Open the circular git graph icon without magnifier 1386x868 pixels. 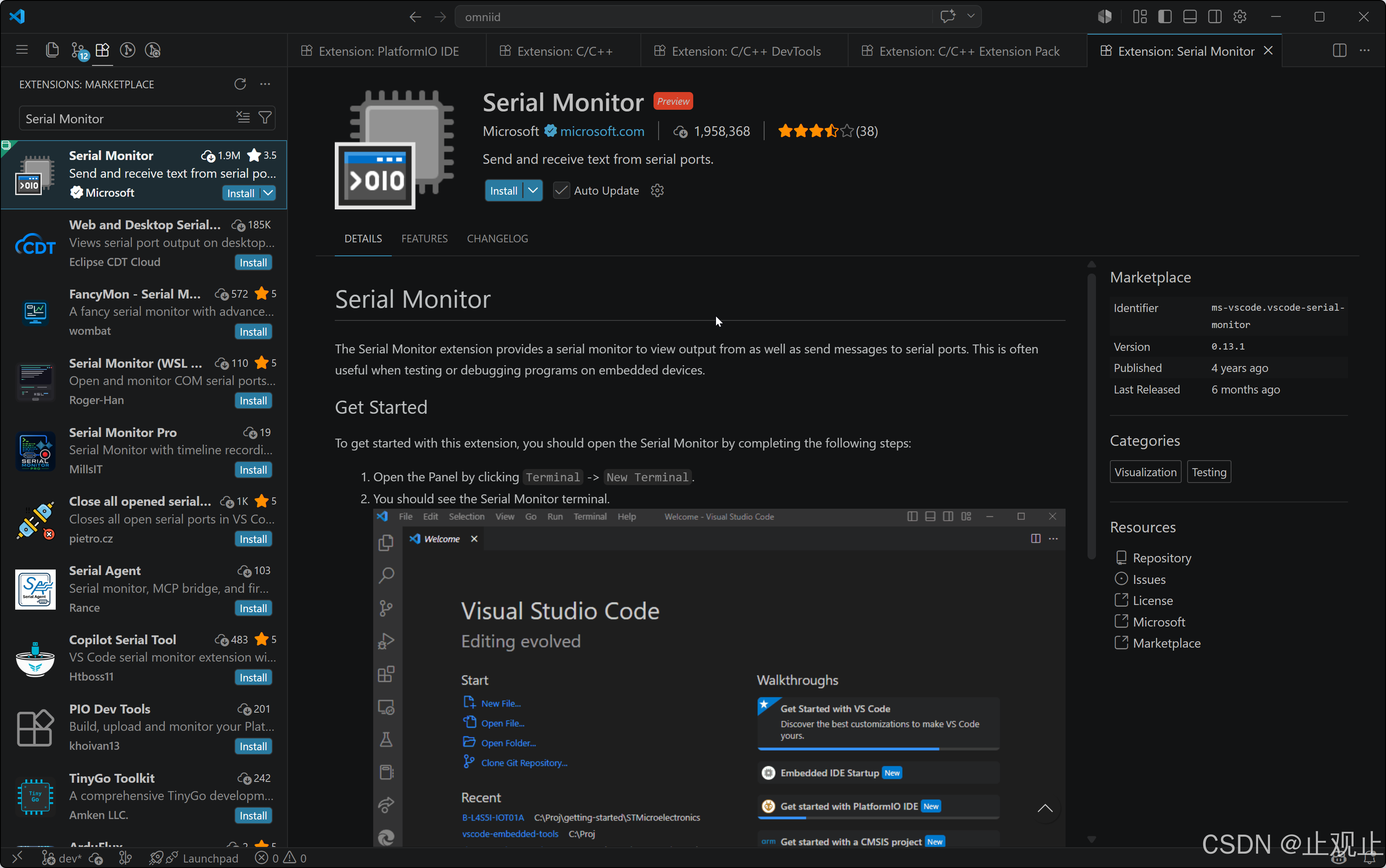click(x=127, y=50)
